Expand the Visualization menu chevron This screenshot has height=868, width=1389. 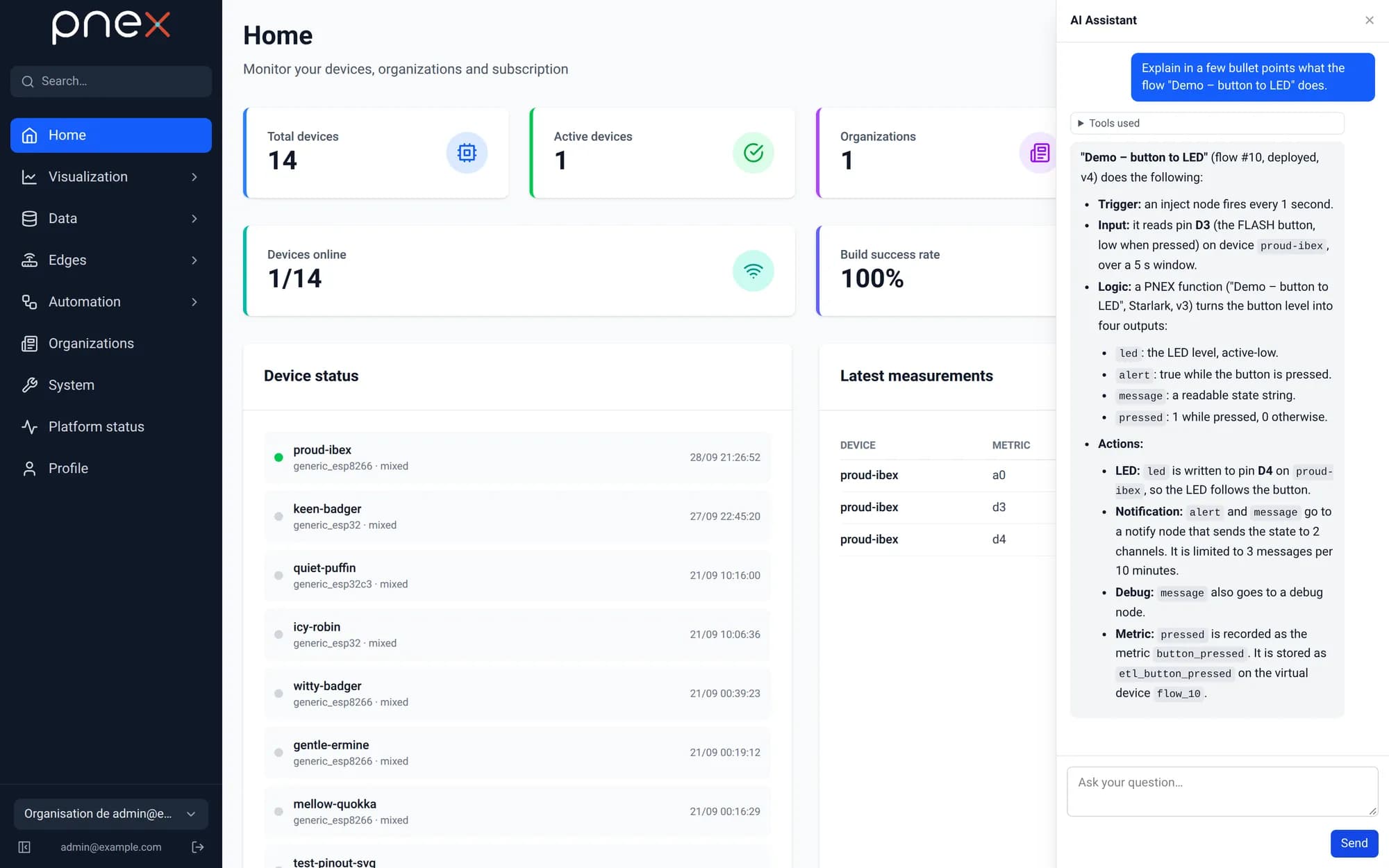click(194, 177)
